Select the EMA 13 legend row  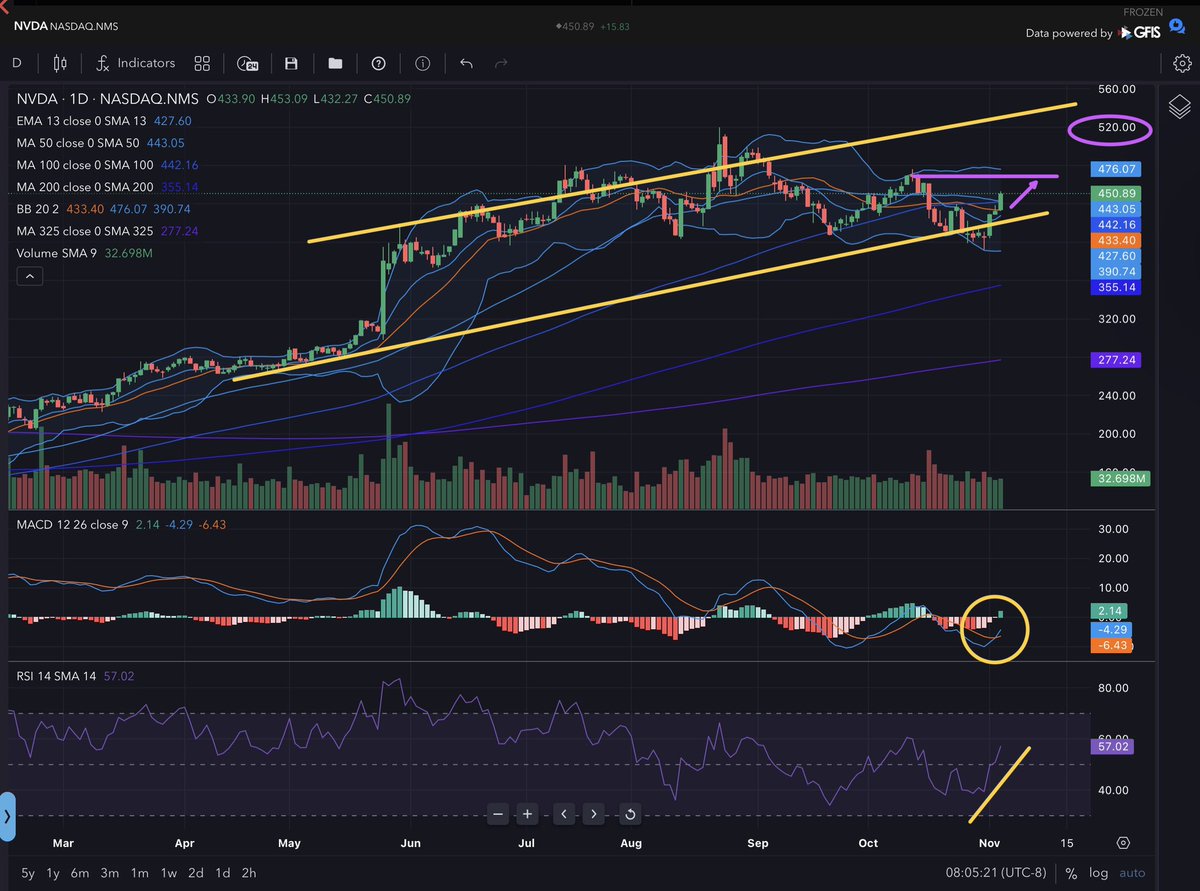[103, 121]
